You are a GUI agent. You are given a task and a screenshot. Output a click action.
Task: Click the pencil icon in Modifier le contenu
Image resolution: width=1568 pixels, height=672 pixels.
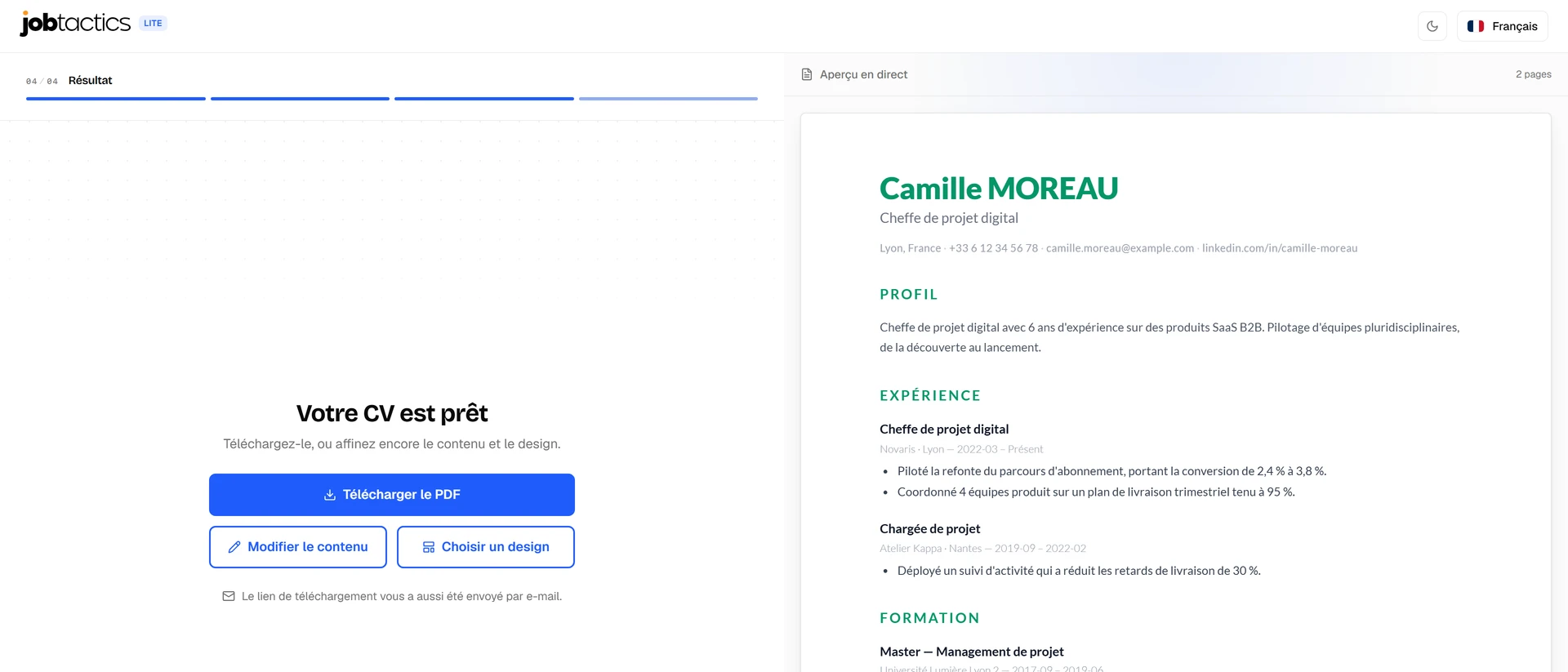click(x=234, y=547)
